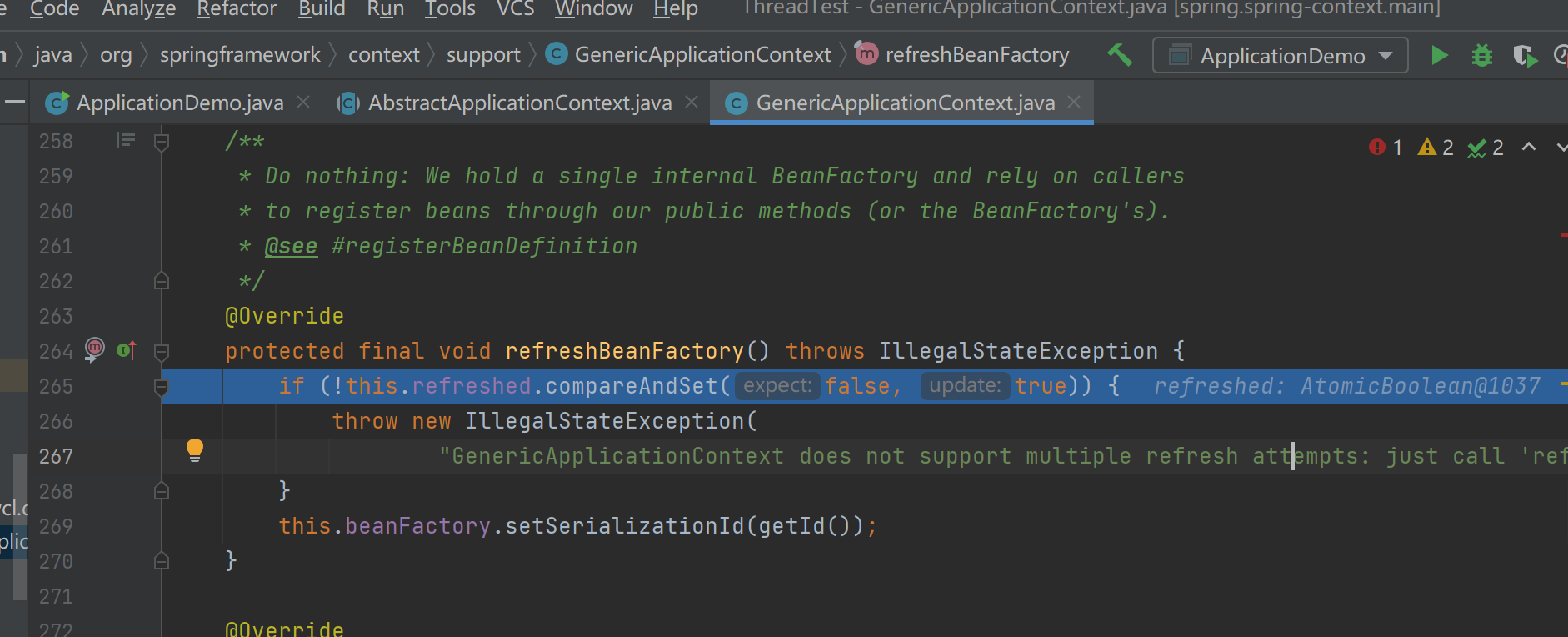This screenshot has height=637, width=1568.
Task: Switch to the AbstractApplicationContext.java tab
Action: (x=520, y=103)
